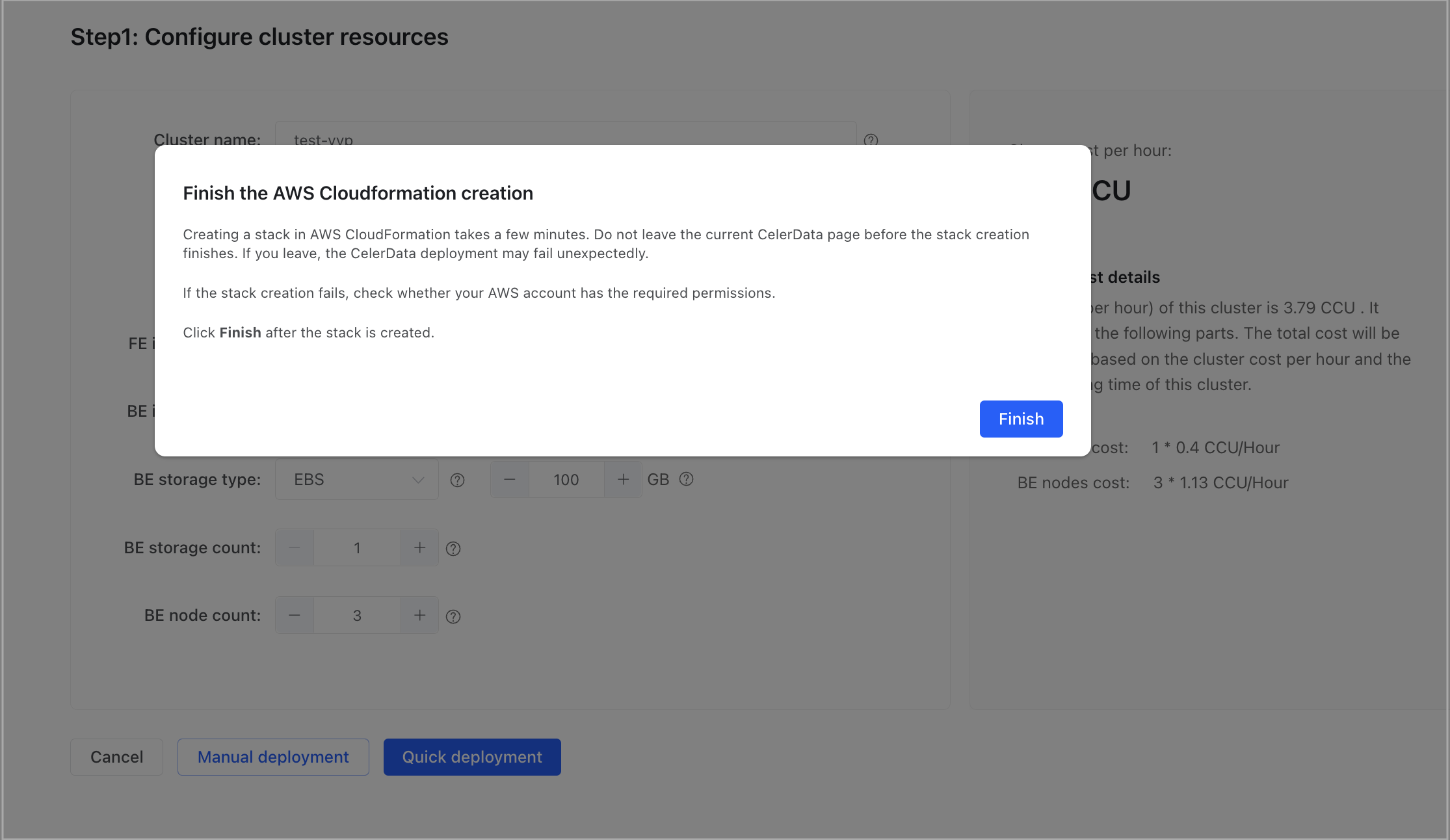Open the BE storage type dropdown
The image size is (1450, 840).
(356, 480)
